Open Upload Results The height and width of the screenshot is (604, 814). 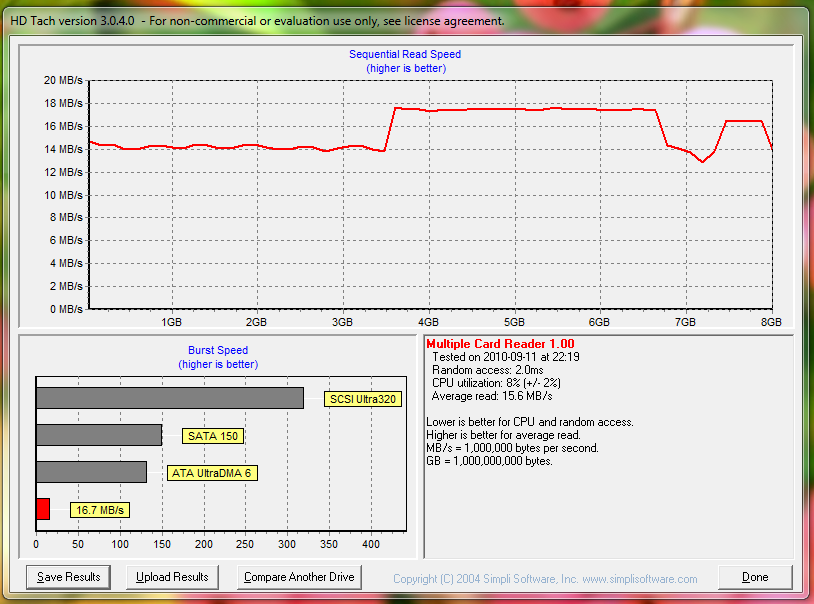click(172, 577)
